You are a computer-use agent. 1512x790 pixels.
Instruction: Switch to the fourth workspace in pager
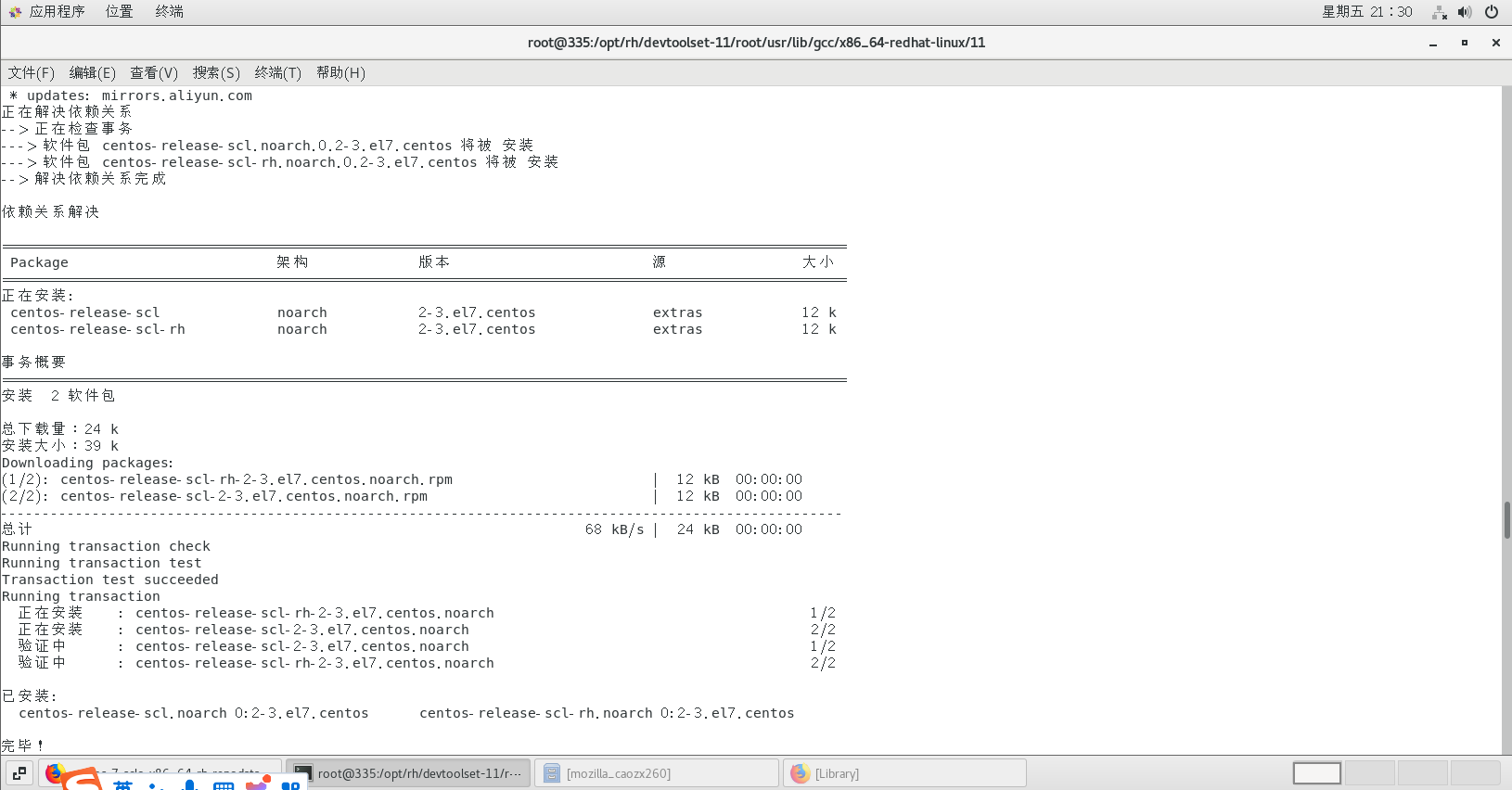point(1476,773)
